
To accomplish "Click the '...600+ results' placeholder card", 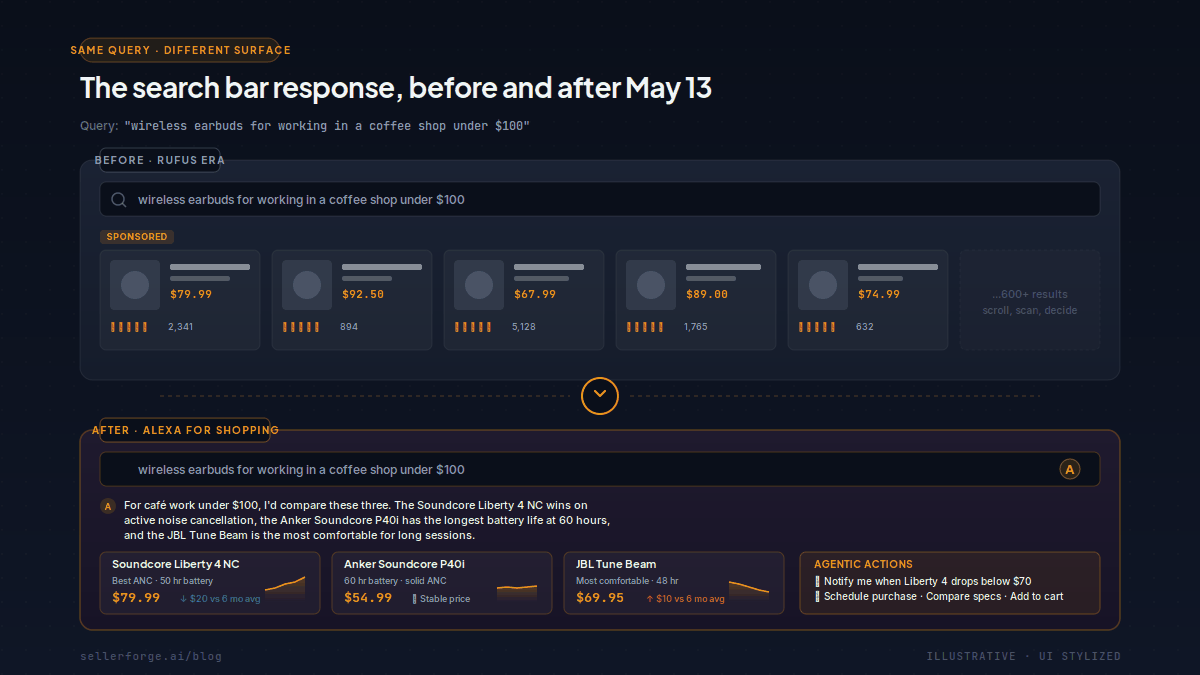I will point(1030,300).
